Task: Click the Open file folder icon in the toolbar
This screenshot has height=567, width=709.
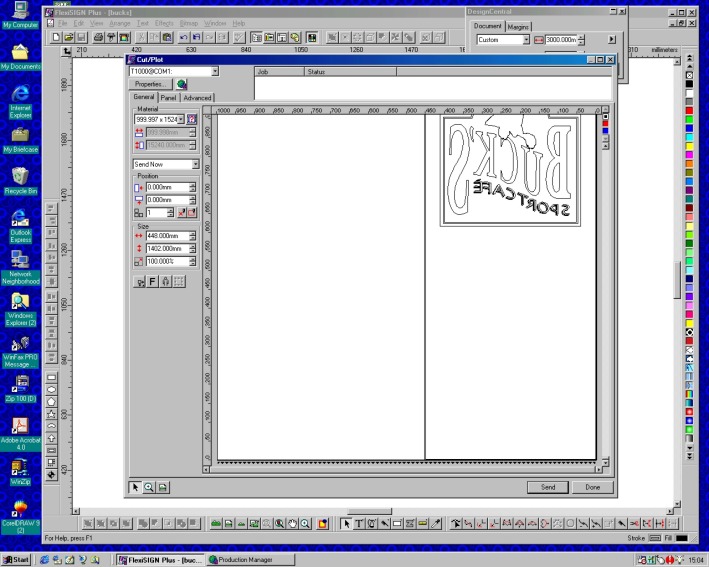Action: [69, 38]
